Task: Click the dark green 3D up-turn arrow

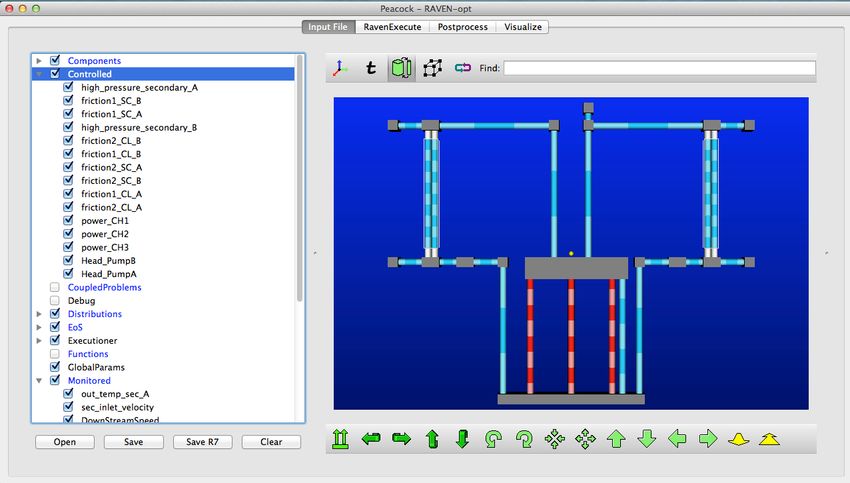Action: coord(432,439)
